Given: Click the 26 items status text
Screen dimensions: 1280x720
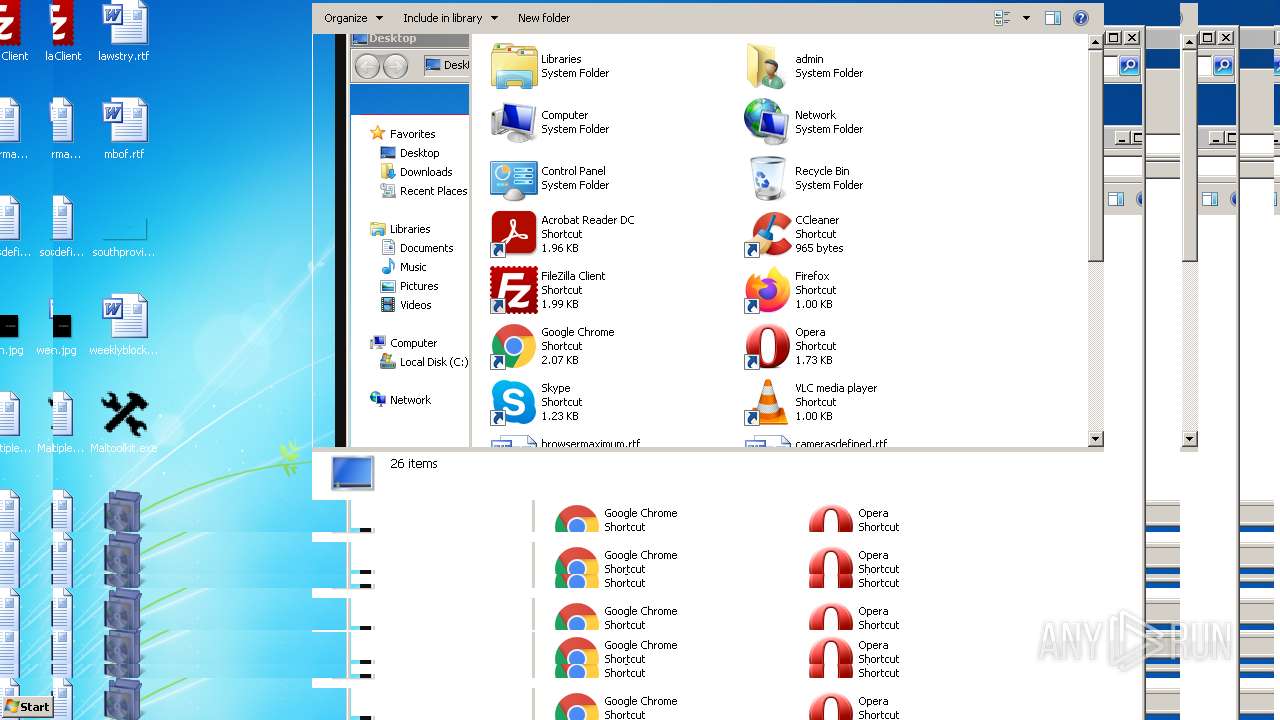Looking at the screenshot, I should tap(414, 464).
